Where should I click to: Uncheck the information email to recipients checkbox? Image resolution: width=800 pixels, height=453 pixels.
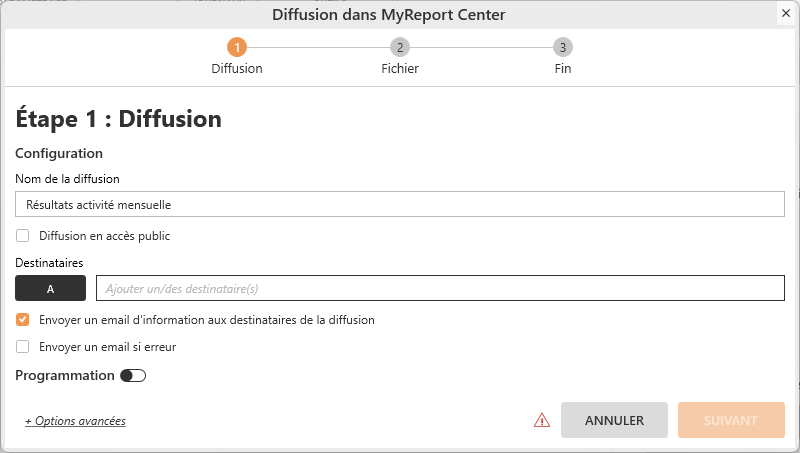23,320
